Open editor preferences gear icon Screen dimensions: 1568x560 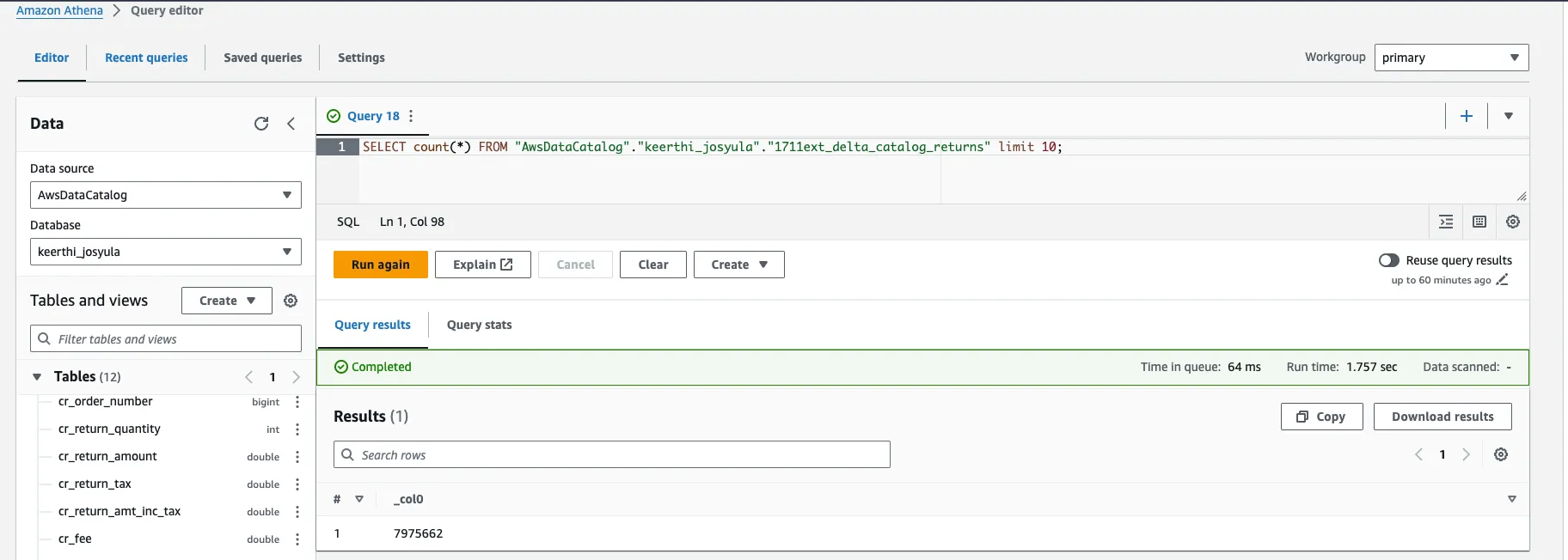(x=1513, y=222)
